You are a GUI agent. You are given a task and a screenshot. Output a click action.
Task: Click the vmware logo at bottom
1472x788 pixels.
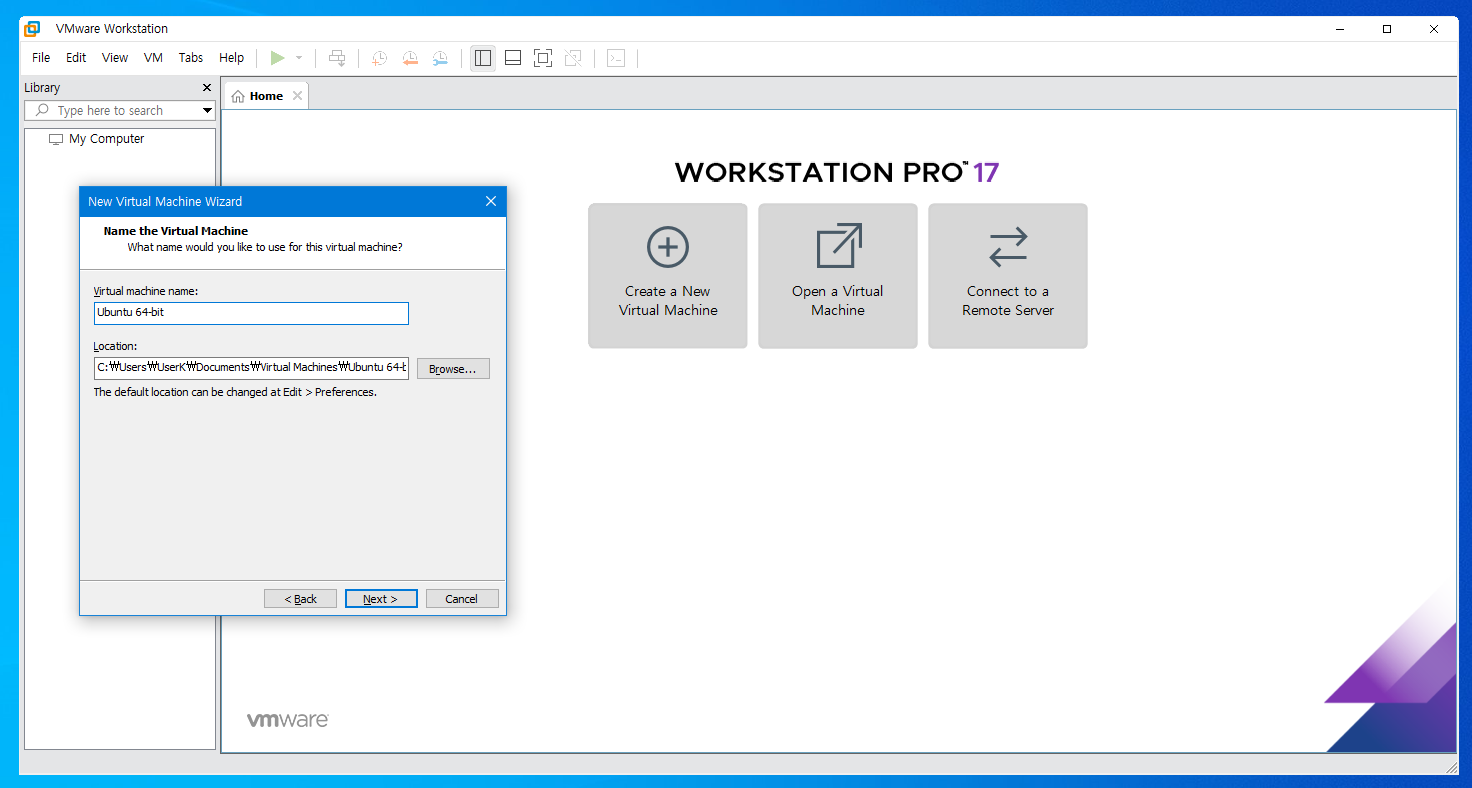[x=288, y=720]
